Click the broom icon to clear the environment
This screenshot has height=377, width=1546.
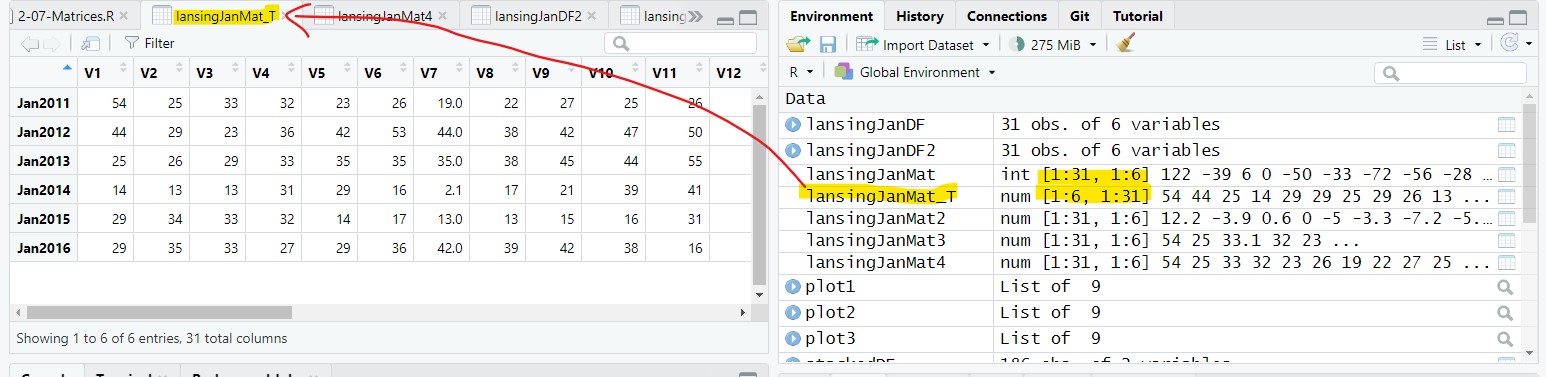[x=1126, y=44]
